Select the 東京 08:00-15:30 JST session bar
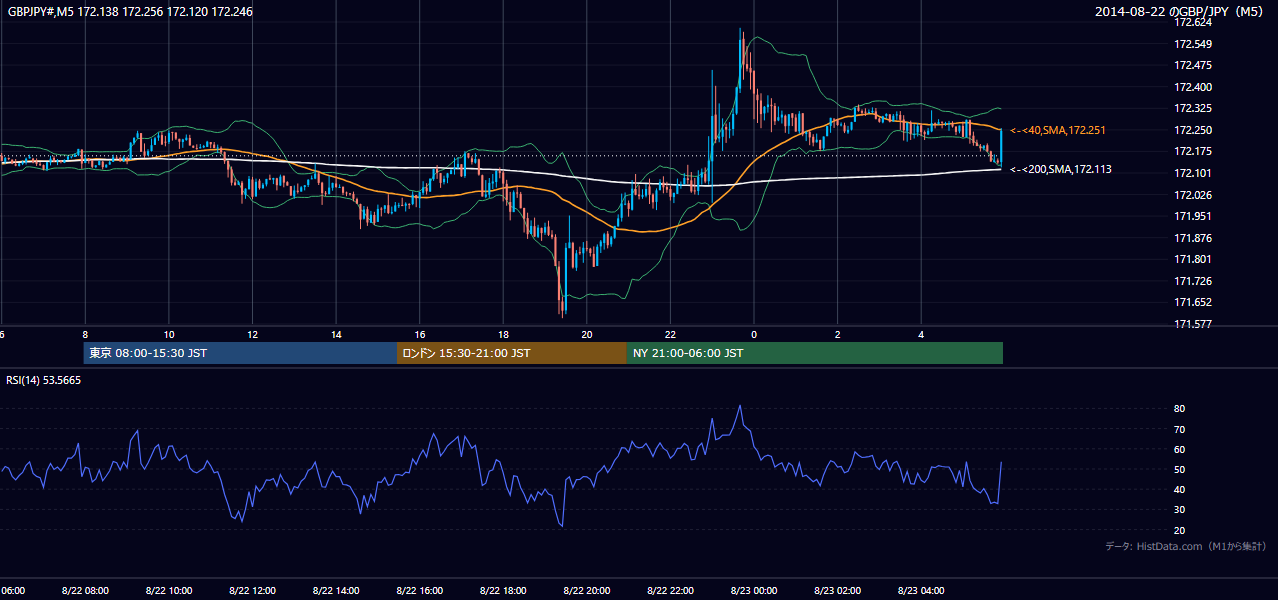Viewport: 1278px width, 600px height. [240, 353]
